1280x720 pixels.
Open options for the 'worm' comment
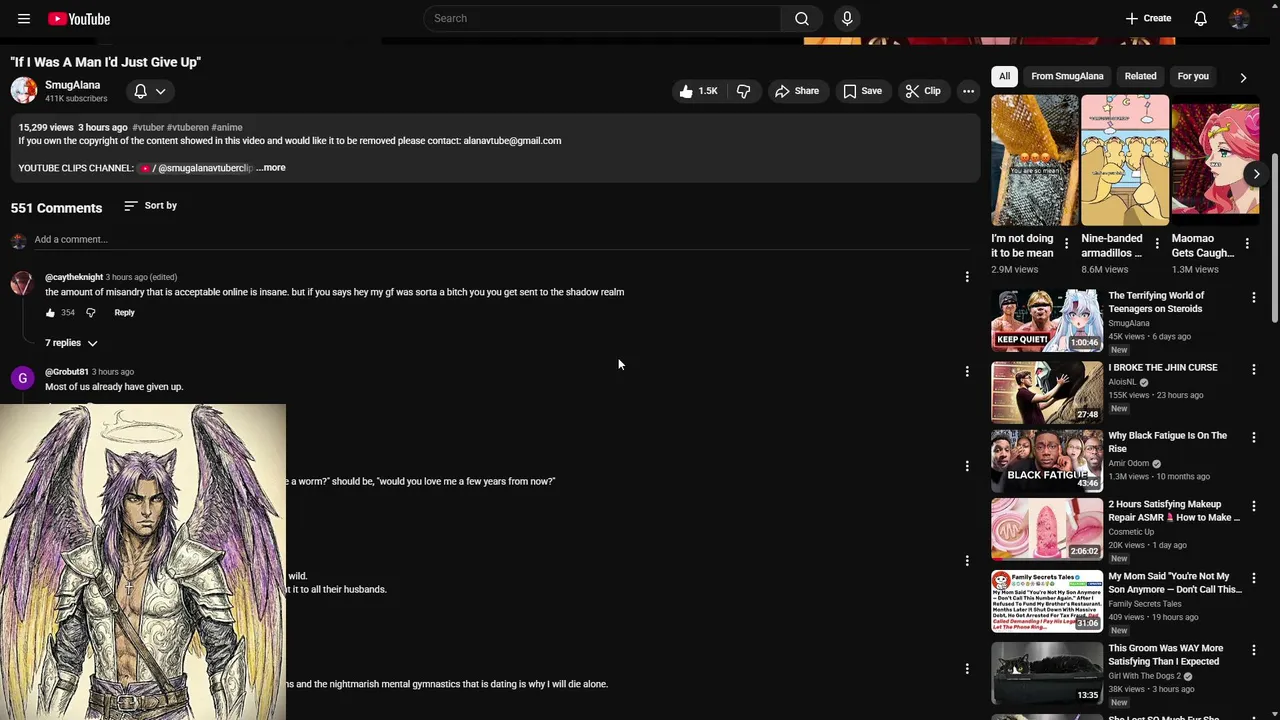click(966, 466)
